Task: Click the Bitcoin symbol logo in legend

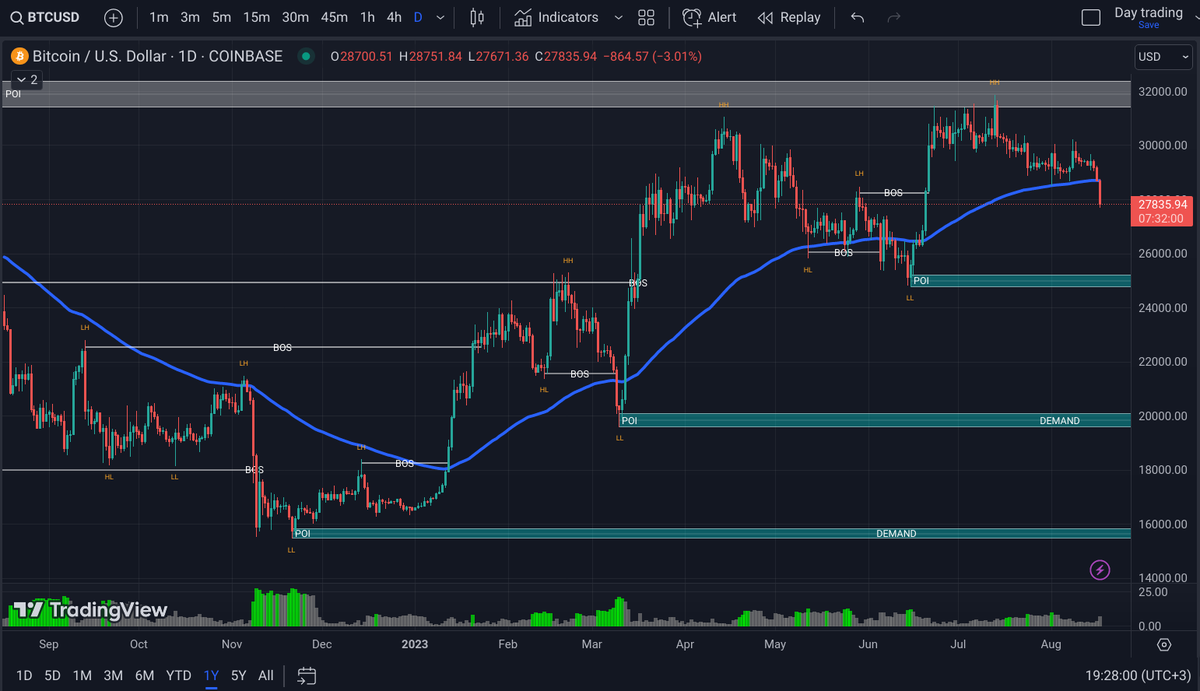Action: (17, 57)
